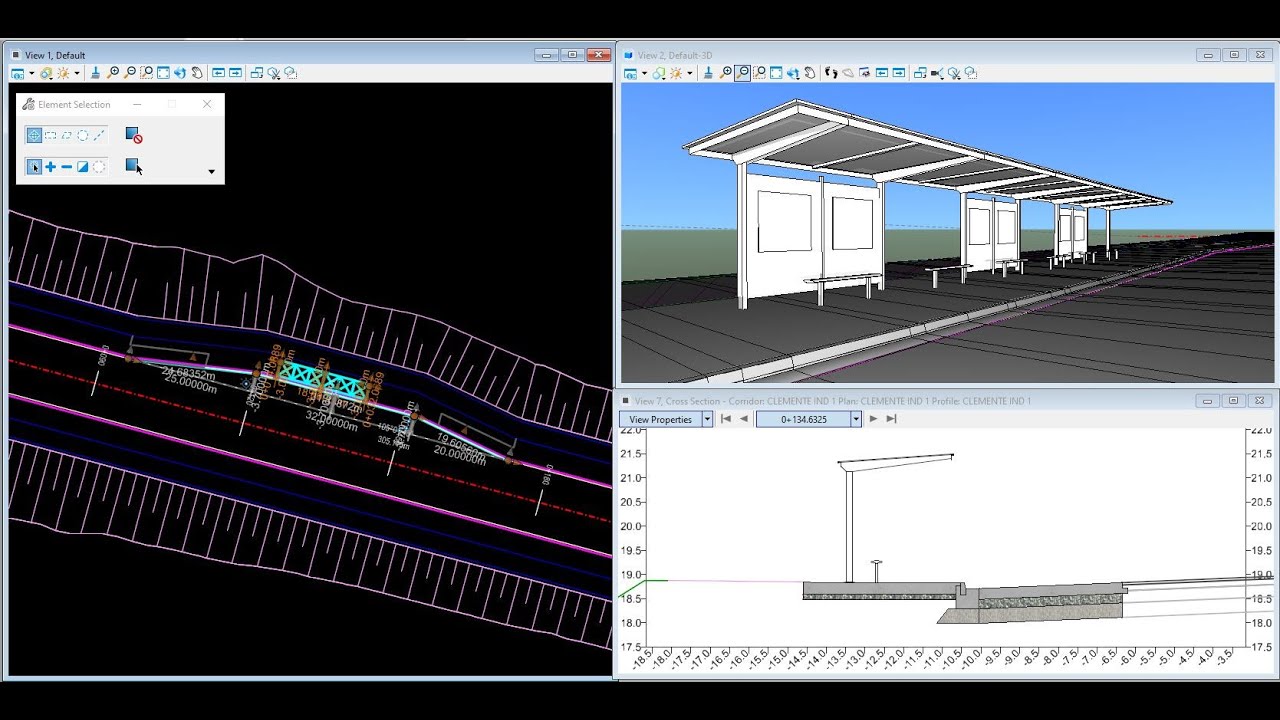The height and width of the screenshot is (720, 1280).
Task: Expand View Properties dropdown arrow
Action: pyautogui.click(x=707, y=419)
